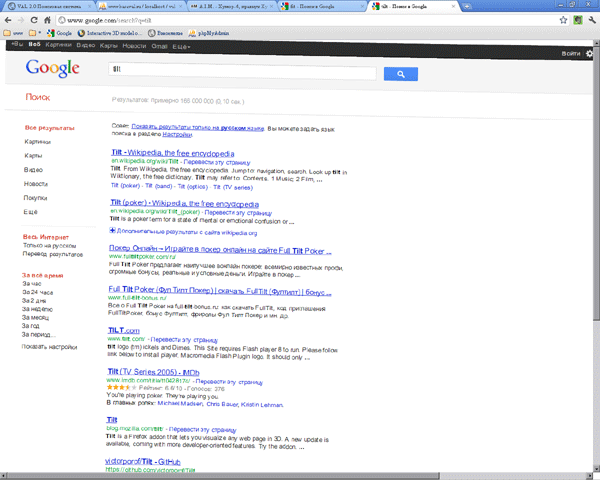Open the home page icon
The height and width of the screenshot is (480, 600).
(47, 20)
